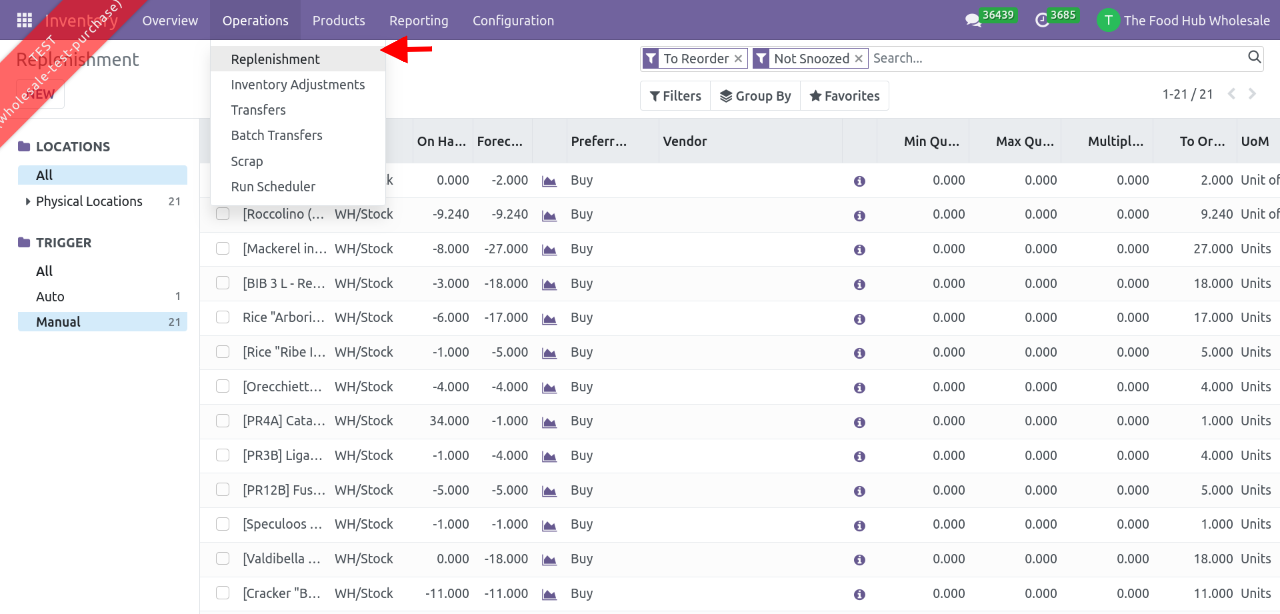Click info icon in Orecchiette row
This screenshot has height=614, width=1280.
tap(859, 388)
